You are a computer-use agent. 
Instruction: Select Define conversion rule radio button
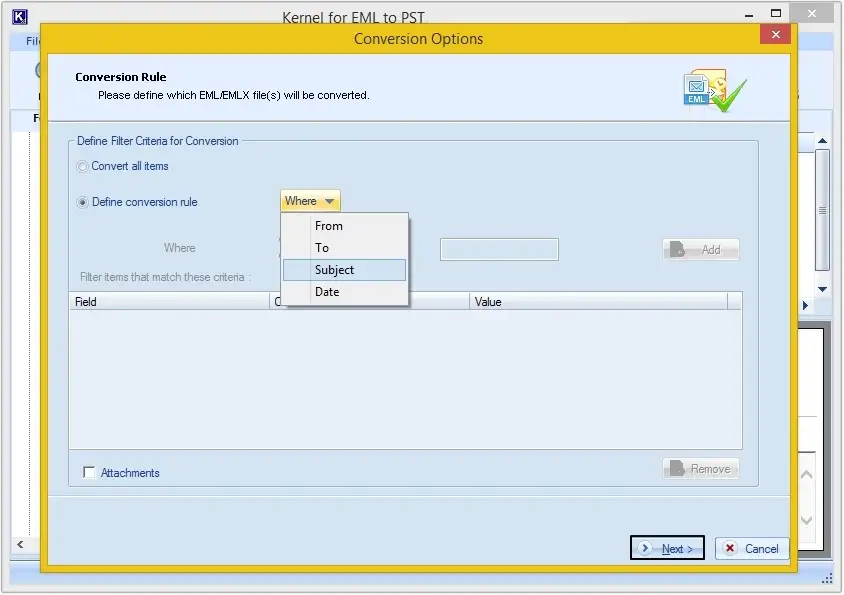point(82,202)
